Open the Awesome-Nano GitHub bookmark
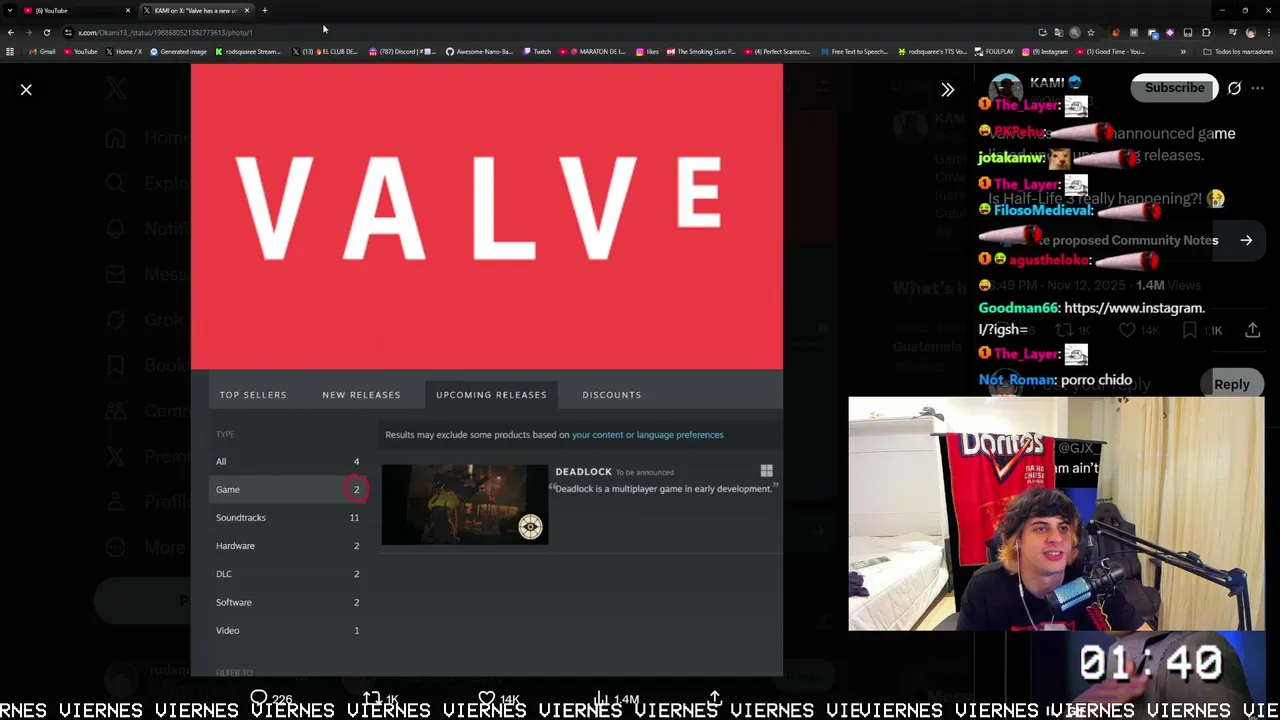This screenshot has width=1280, height=720. [x=478, y=51]
